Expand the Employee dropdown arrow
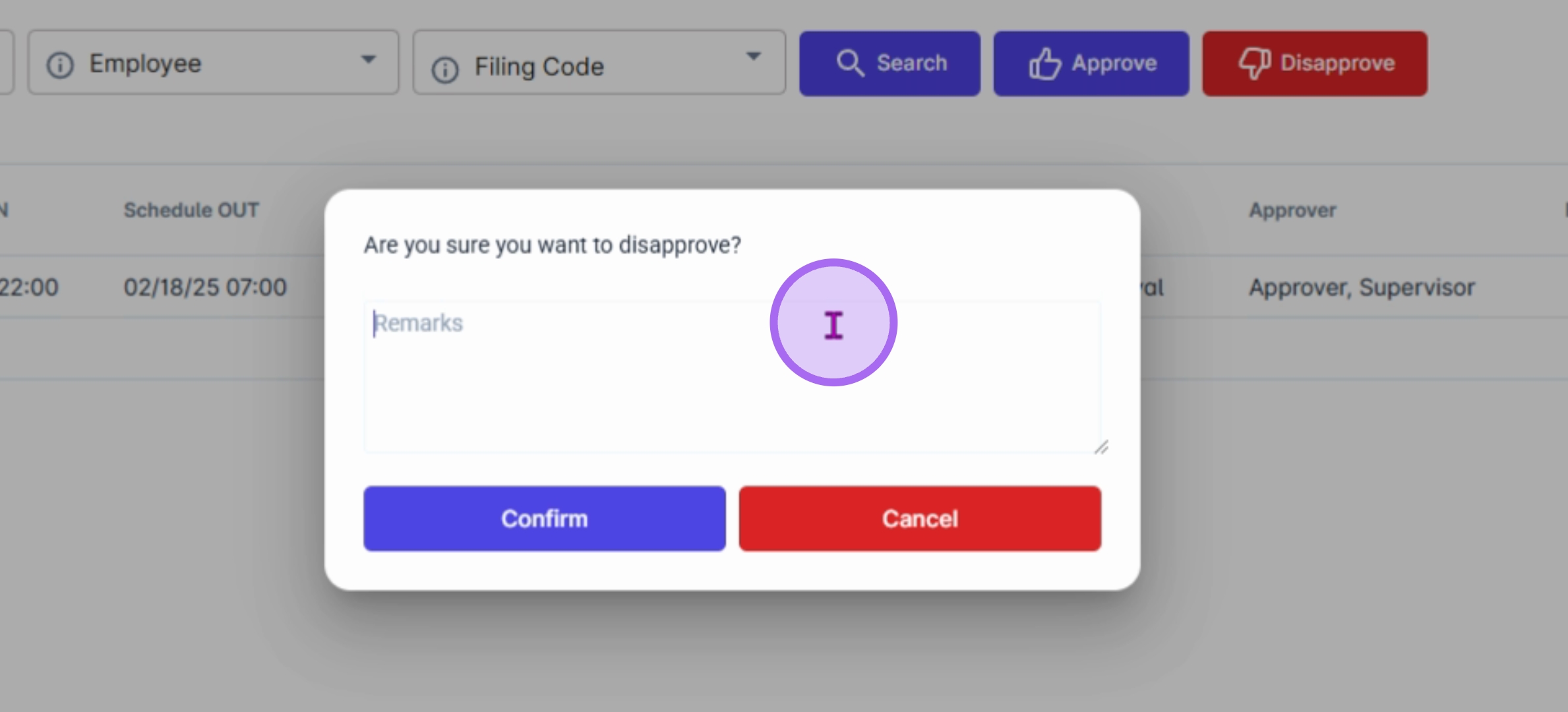1568x712 pixels. point(369,59)
